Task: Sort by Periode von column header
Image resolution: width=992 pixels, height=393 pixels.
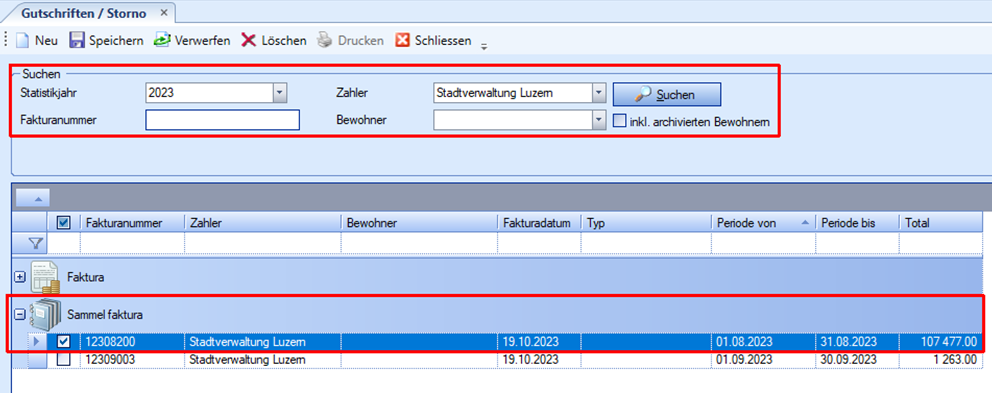Action: click(764, 223)
